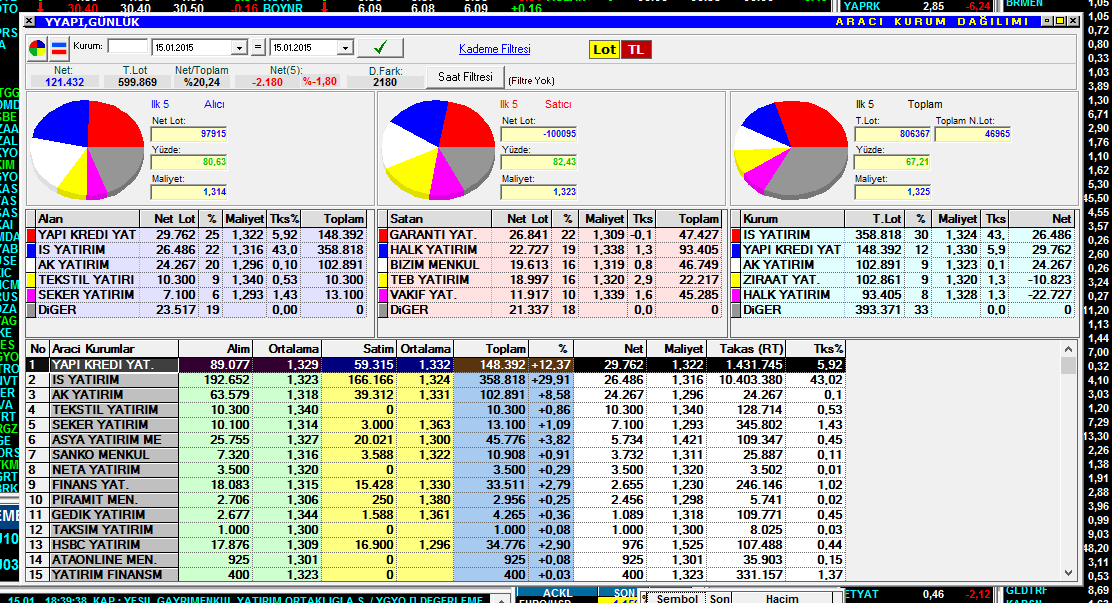Viewport: 1112px width, 603px height.
Task: Click the İlk 5 Satıcı pie chart
Action: pos(440,149)
